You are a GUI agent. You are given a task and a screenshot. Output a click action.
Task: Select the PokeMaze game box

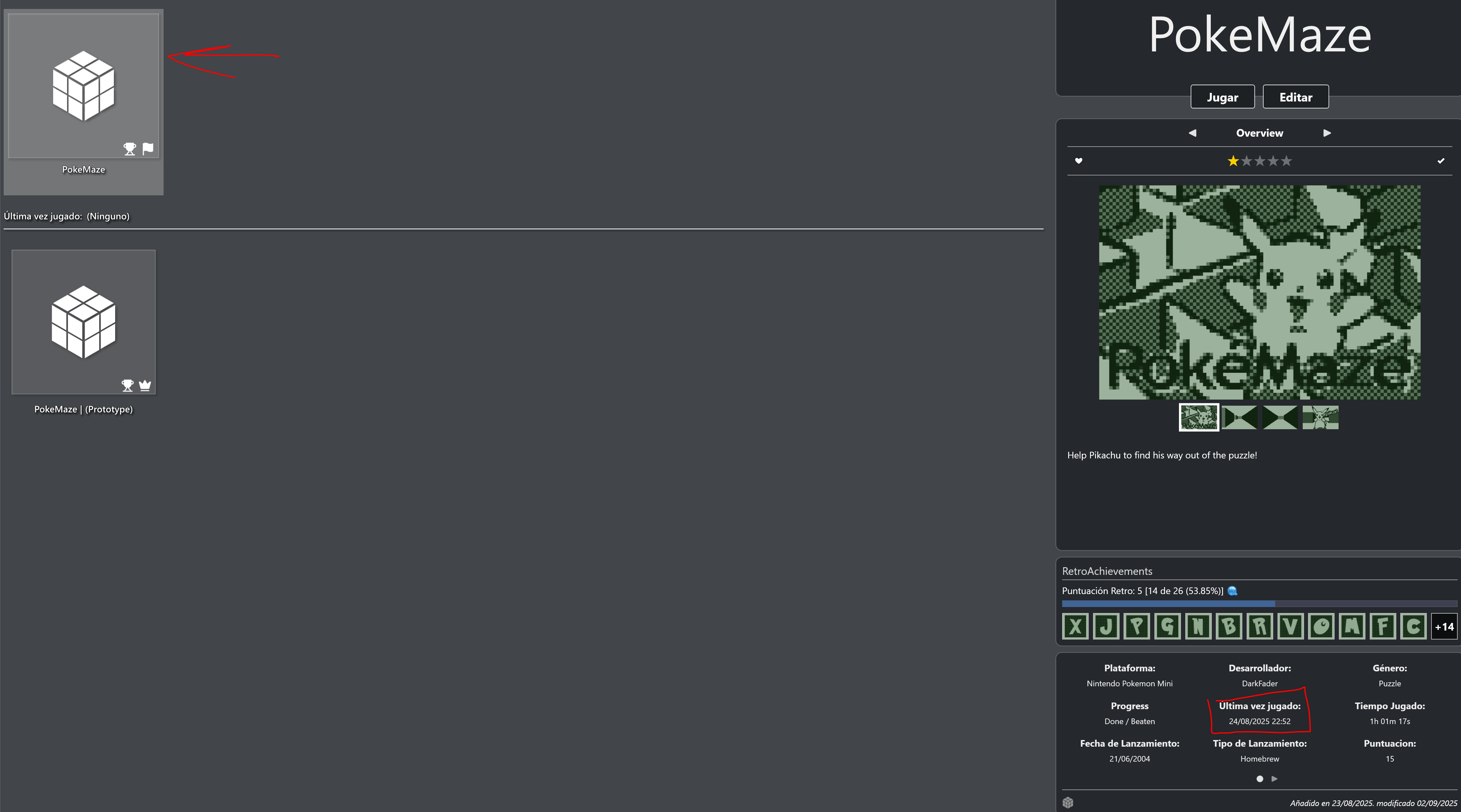point(83,102)
